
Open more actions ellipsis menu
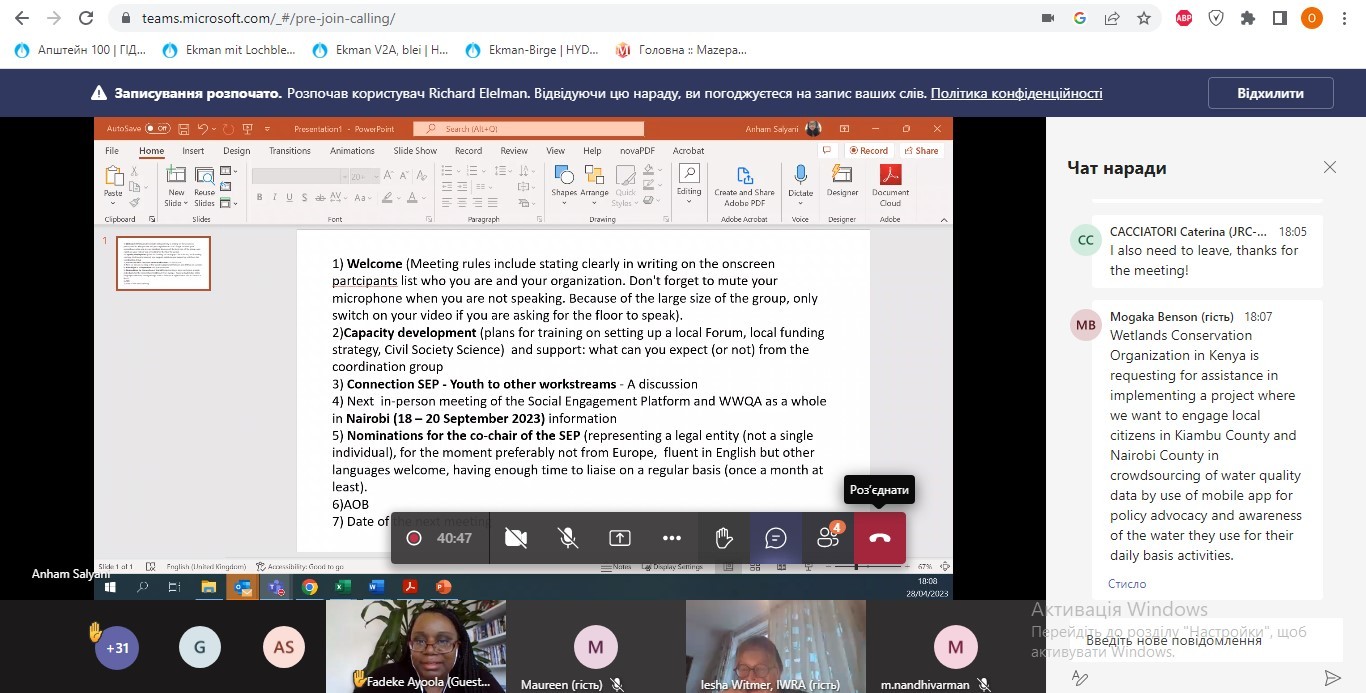[672, 538]
